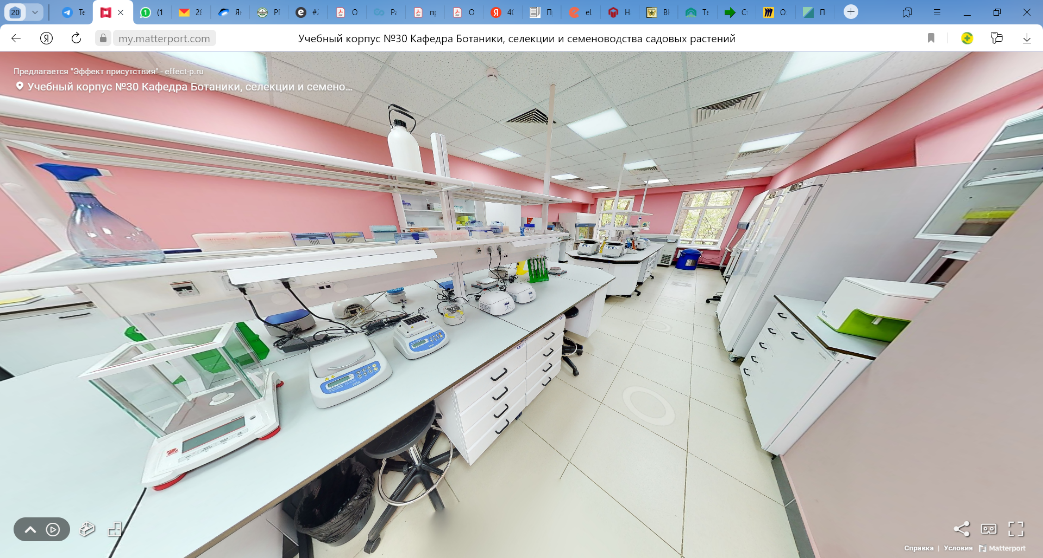This screenshot has height=558, width=1043.
Task: Open the Справка help link
Action: point(918,548)
